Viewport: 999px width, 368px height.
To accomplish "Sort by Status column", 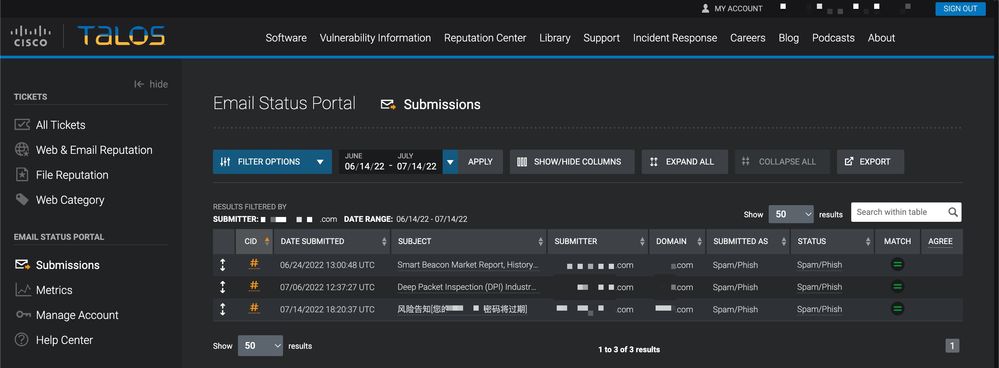I will pos(833,241).
